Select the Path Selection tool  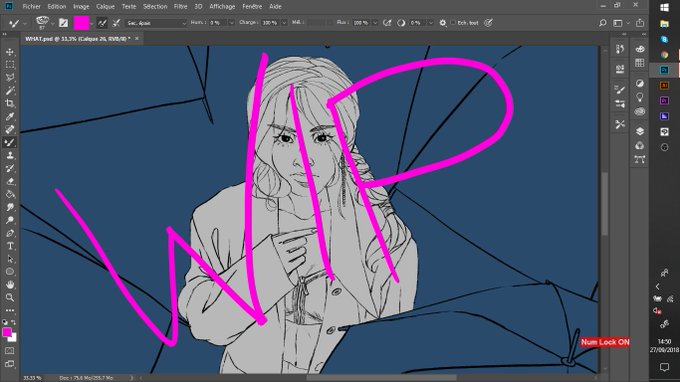pos(10,259)
